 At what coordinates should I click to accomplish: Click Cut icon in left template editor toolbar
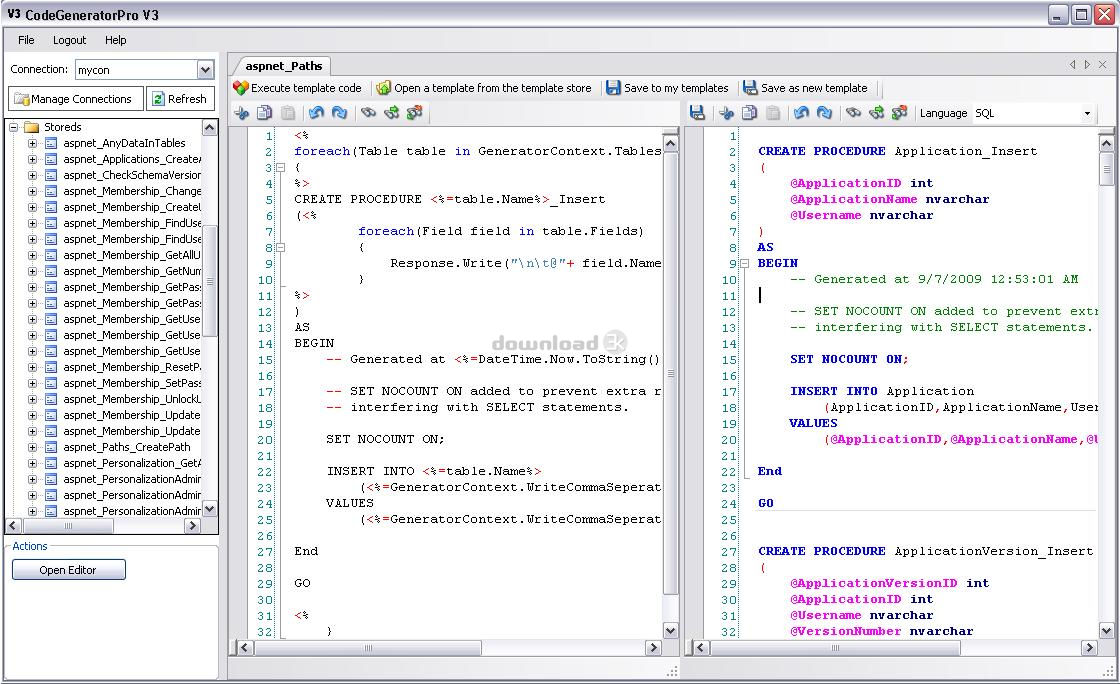(241, 113)
